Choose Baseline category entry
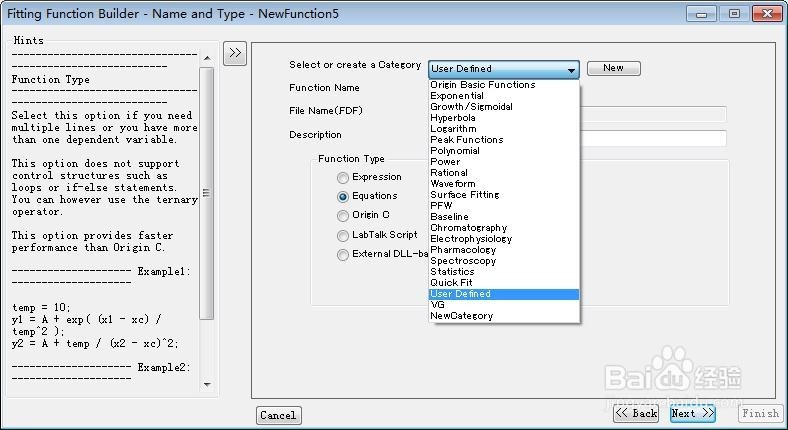The height and width of the screenshot is (430, 788). click(504, 217)
